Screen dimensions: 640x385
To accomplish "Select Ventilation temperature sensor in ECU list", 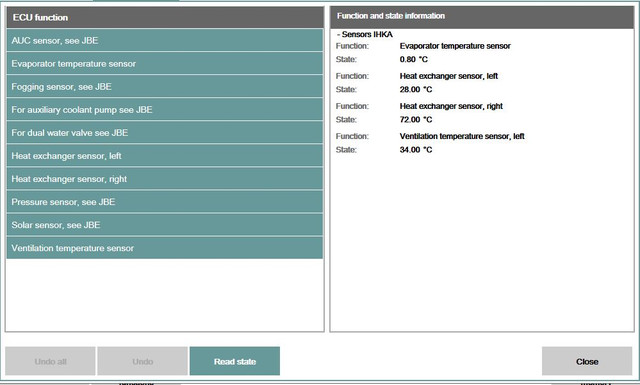I will (164, 248).
